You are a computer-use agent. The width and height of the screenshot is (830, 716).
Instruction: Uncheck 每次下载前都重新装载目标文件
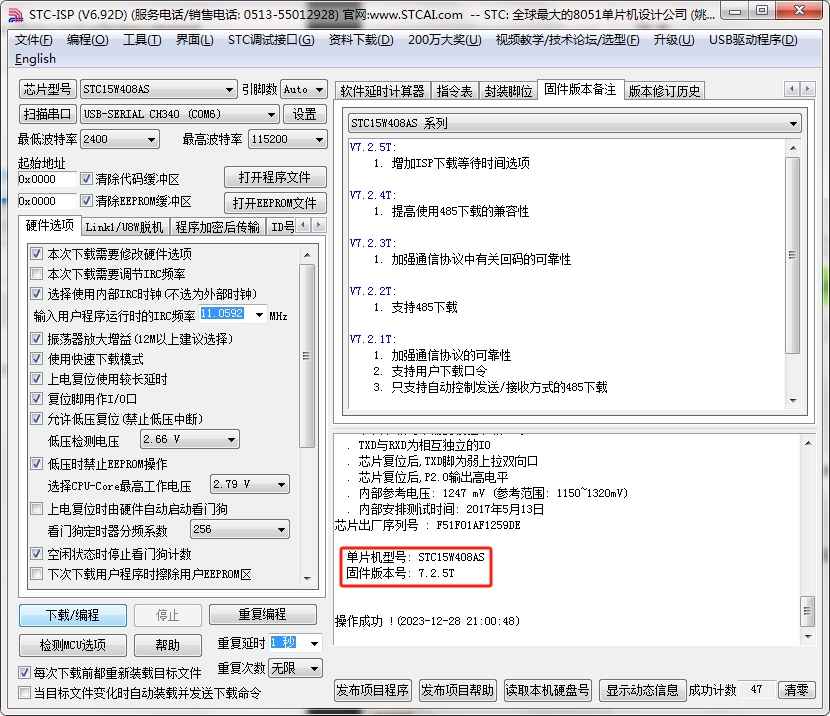click(24, 673)
